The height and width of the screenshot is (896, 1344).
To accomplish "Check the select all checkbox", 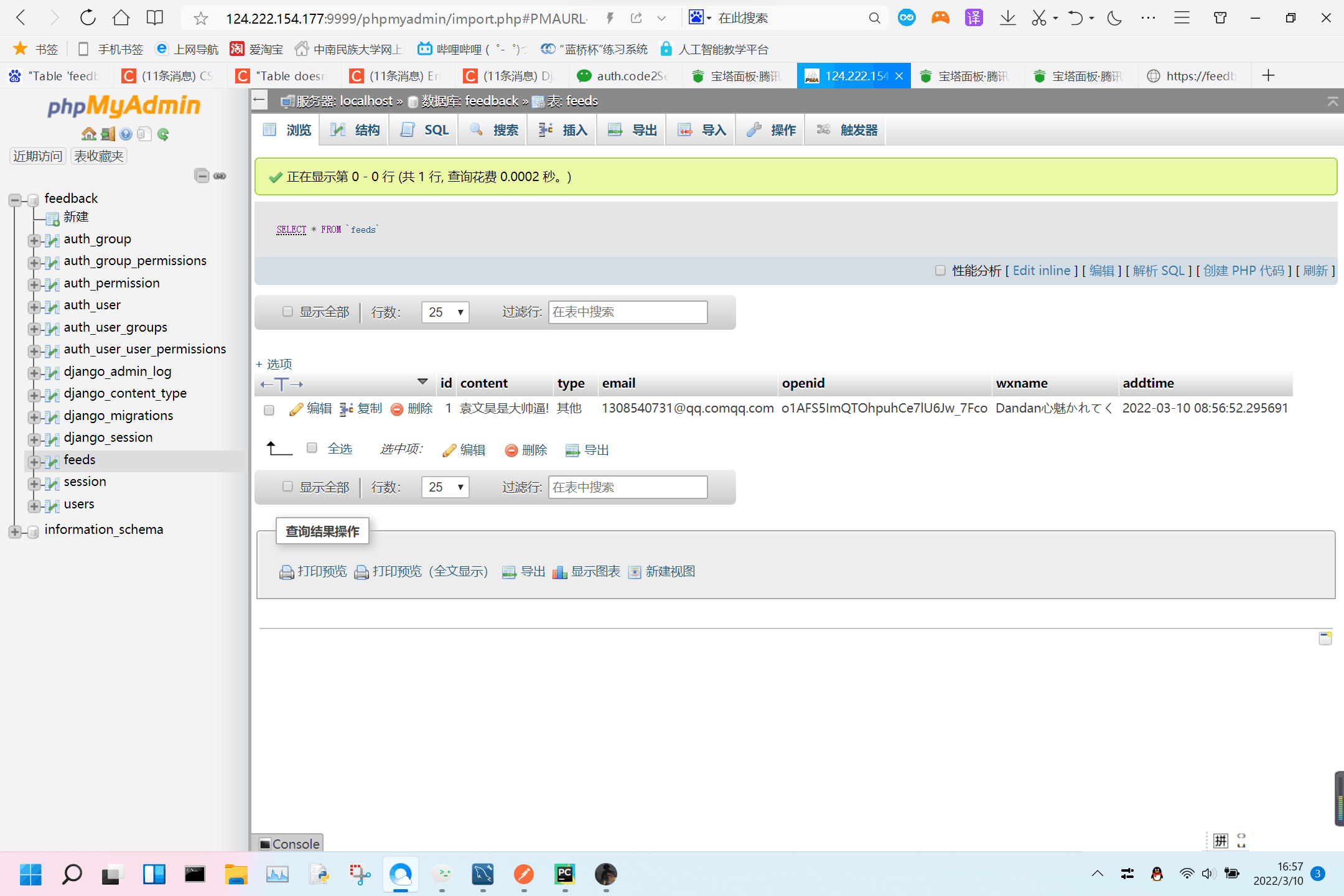I will (x=312, y=447).
